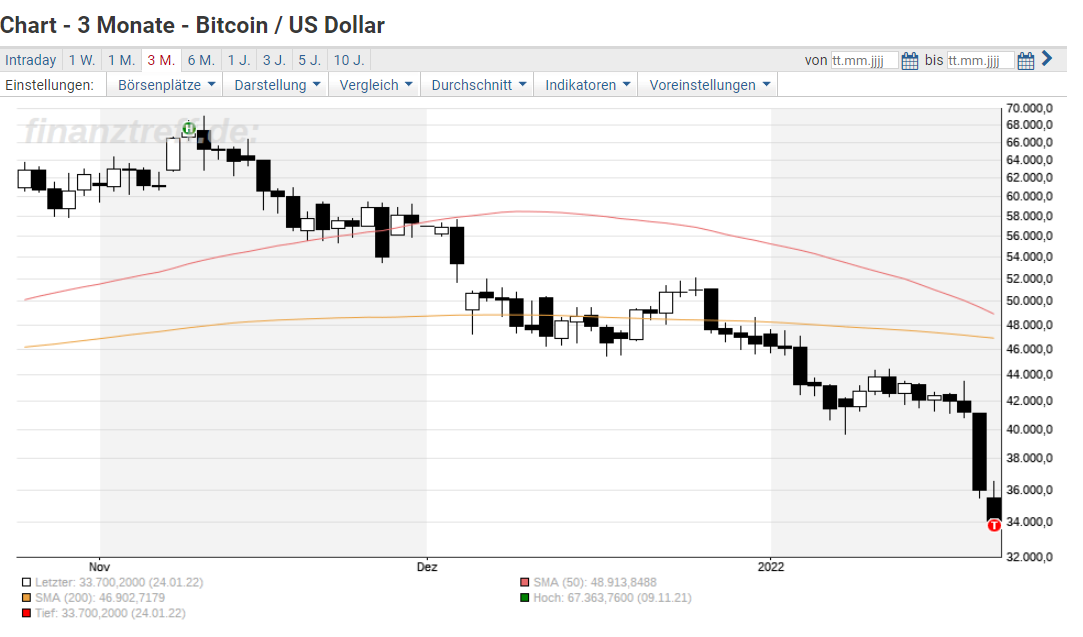This screenshot has width=1083, height=637.
Task: Click the 32.000,0 y-axis value
Action: click(x=1029, y=557)
